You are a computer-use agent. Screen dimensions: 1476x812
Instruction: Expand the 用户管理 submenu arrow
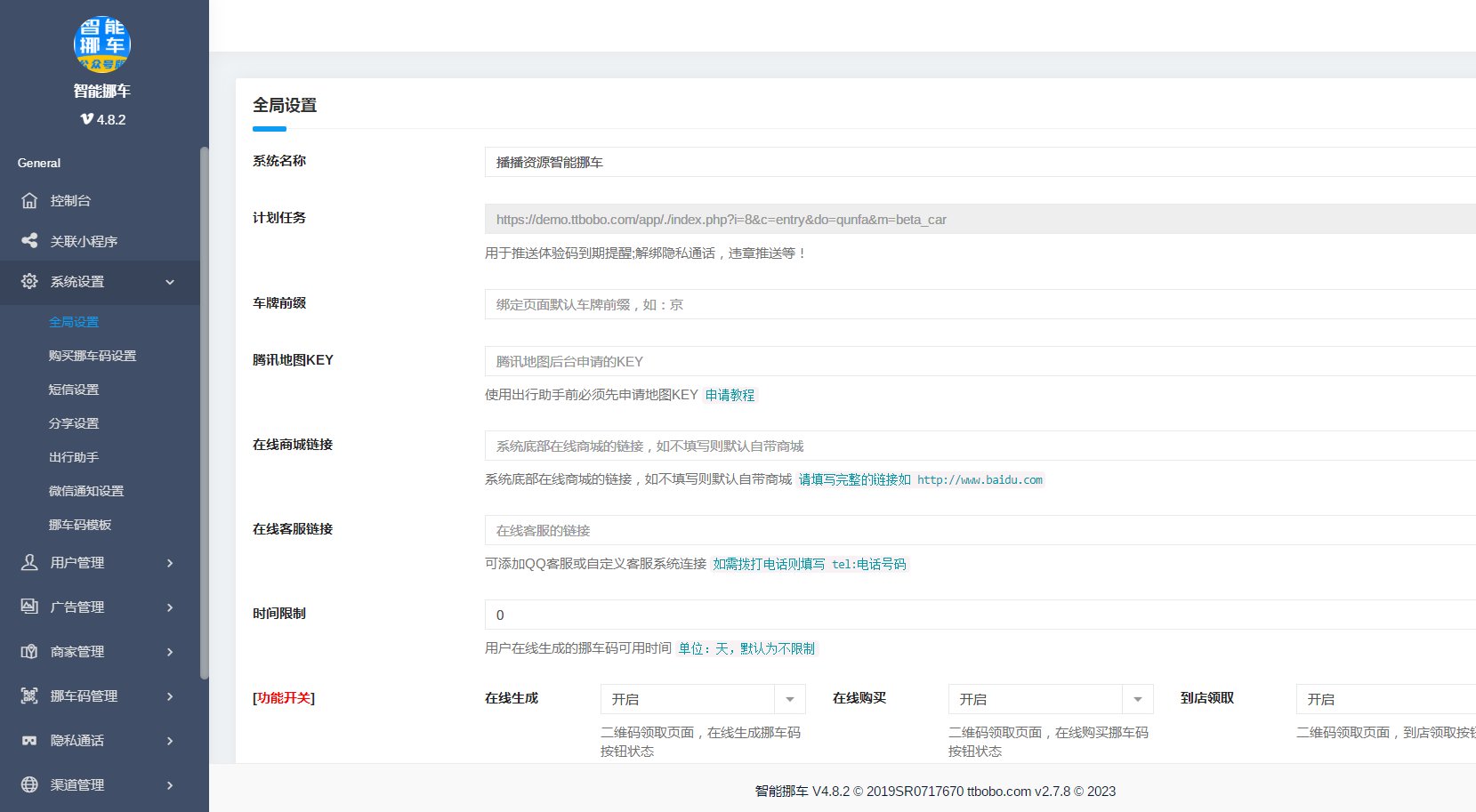[x=170, y=563]
